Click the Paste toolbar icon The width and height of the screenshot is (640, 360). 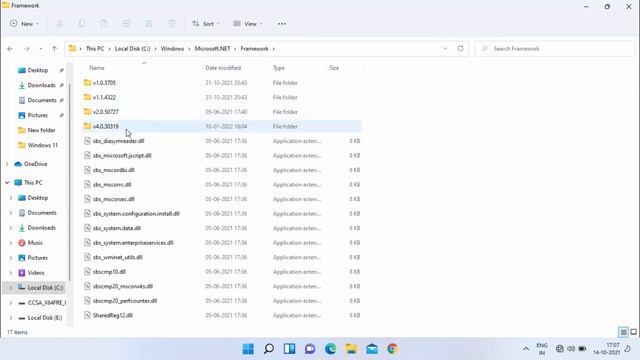pos(104,24)
